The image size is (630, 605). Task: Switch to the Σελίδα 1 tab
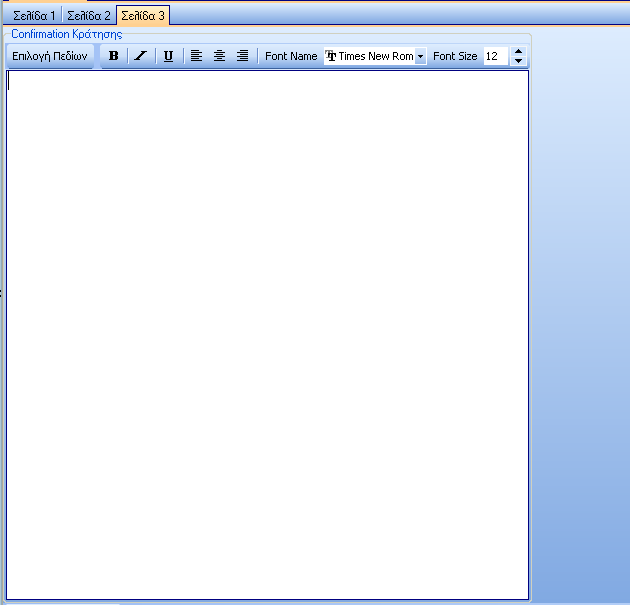34,16
